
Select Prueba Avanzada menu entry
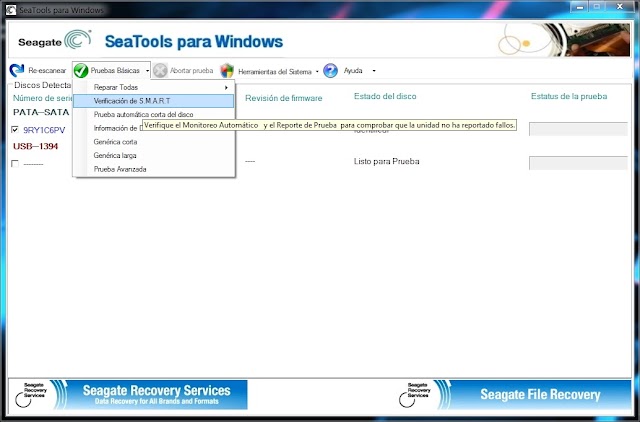[153, 169]
